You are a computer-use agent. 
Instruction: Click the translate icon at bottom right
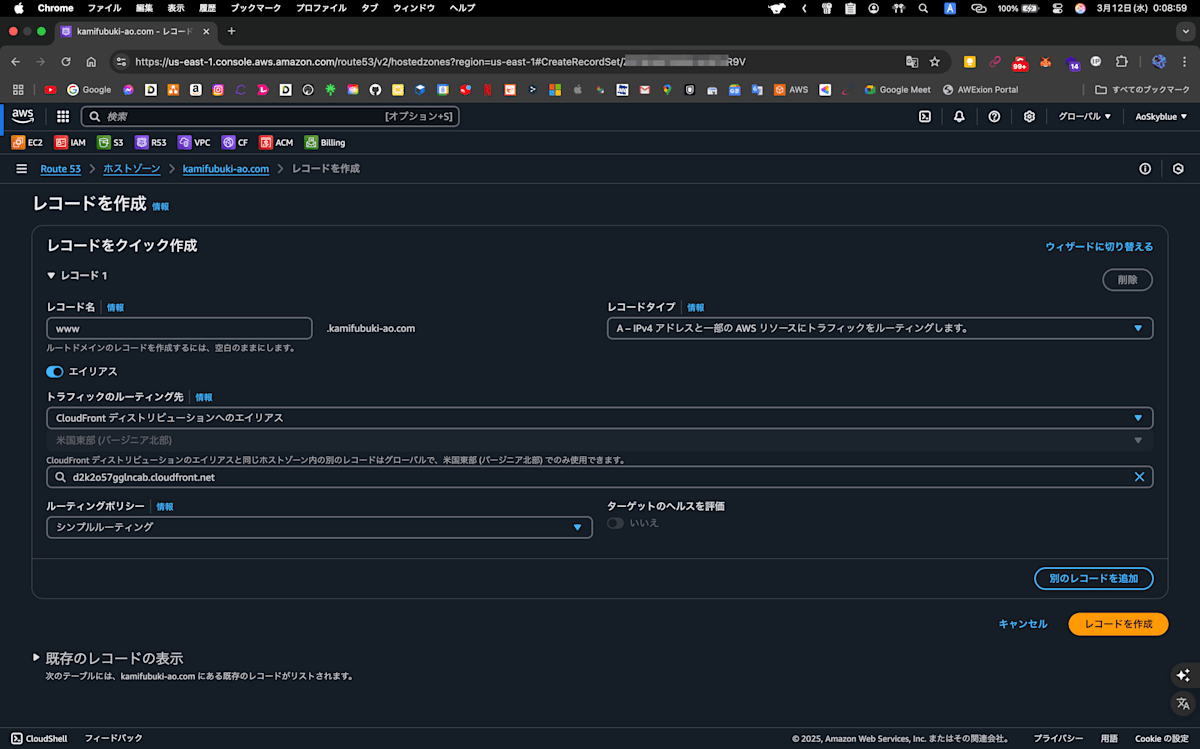pyautogui.click(x=1183, y=703)
